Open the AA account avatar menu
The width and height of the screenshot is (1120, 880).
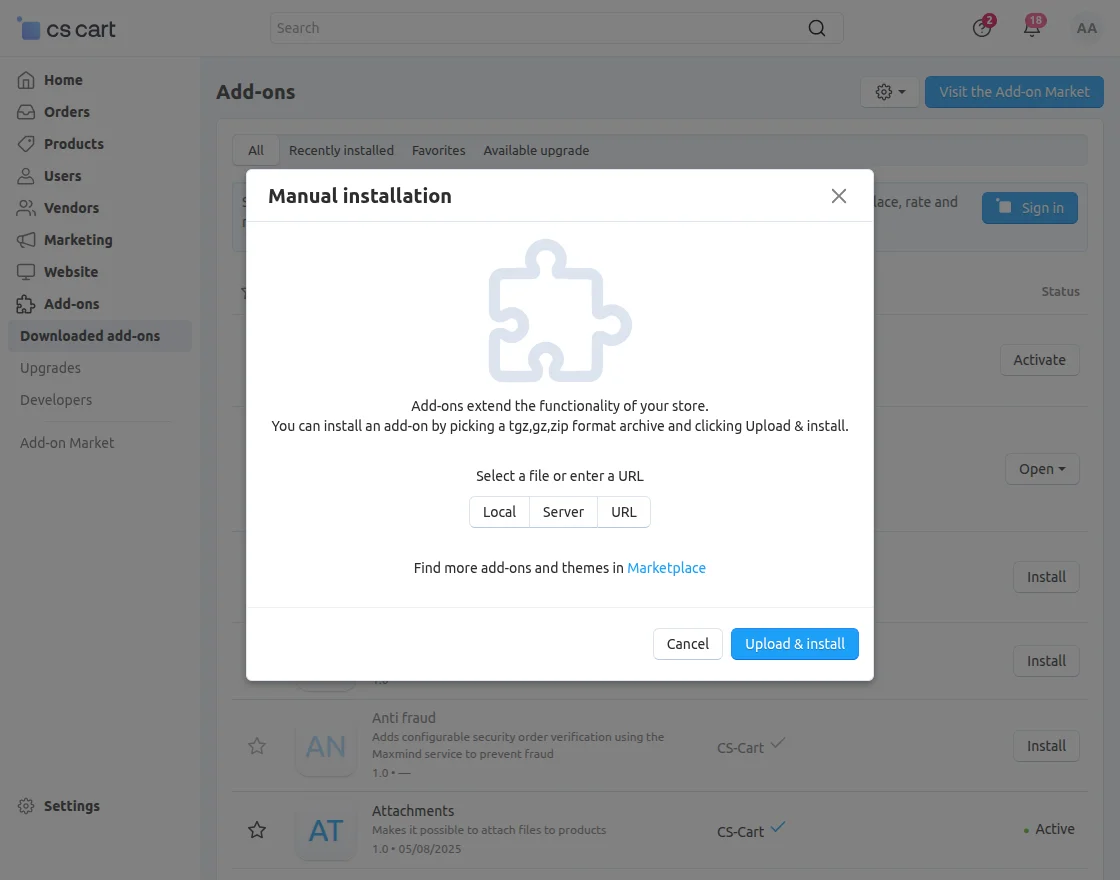click(1087, 28)
